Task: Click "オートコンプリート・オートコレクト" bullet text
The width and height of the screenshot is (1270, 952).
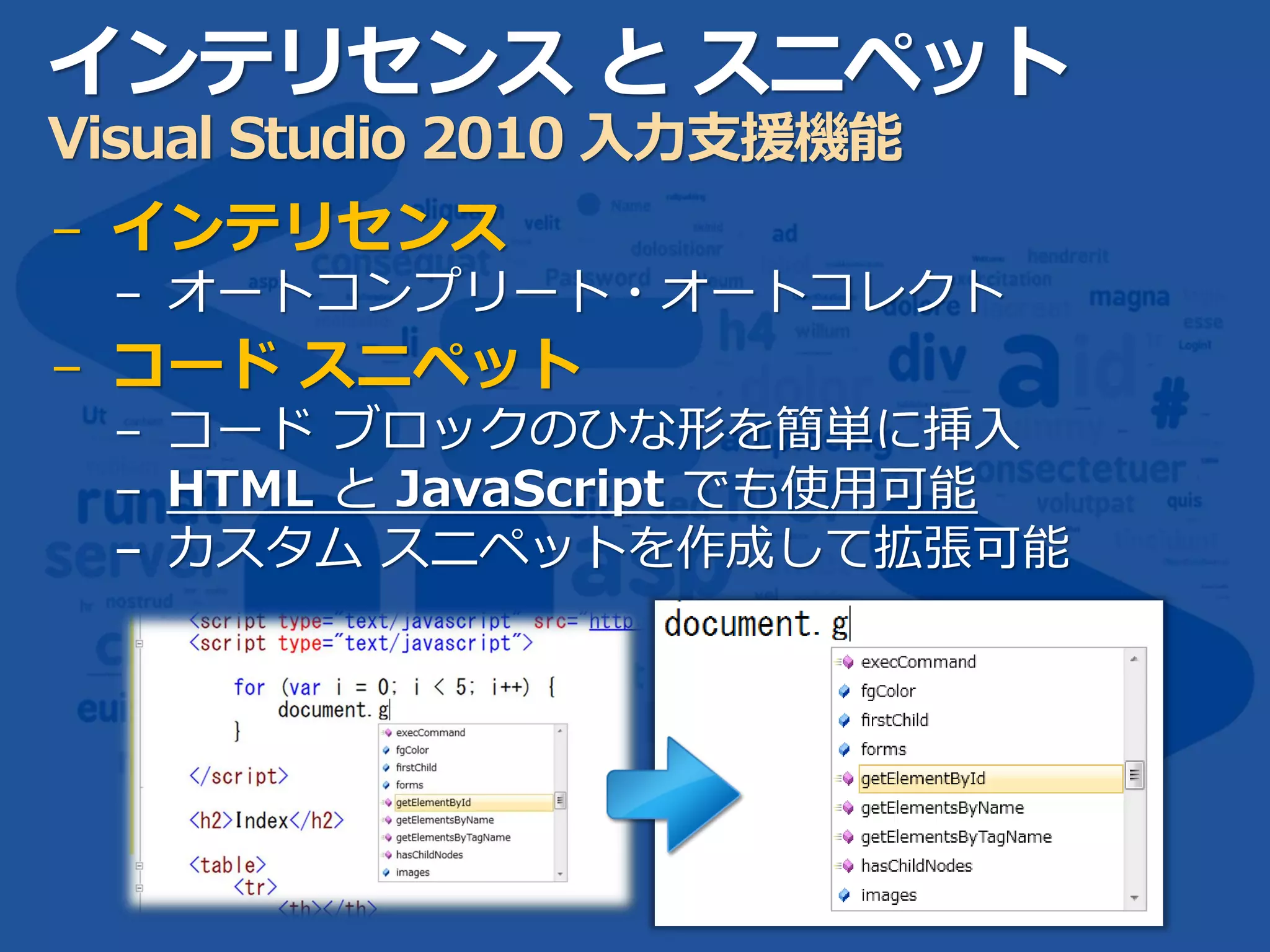Action: pos(586,291)
